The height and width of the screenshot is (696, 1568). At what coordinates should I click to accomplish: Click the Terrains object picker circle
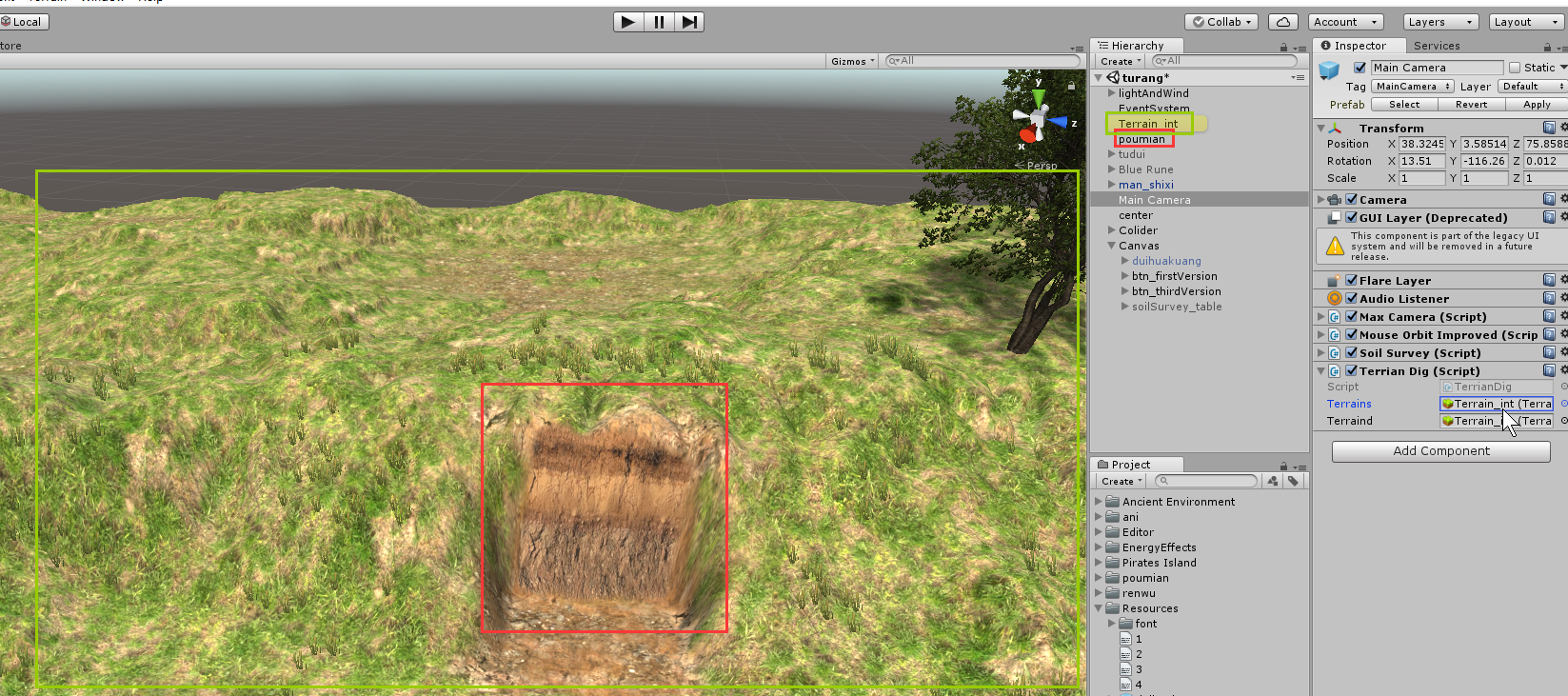[x=1563, y=404]
